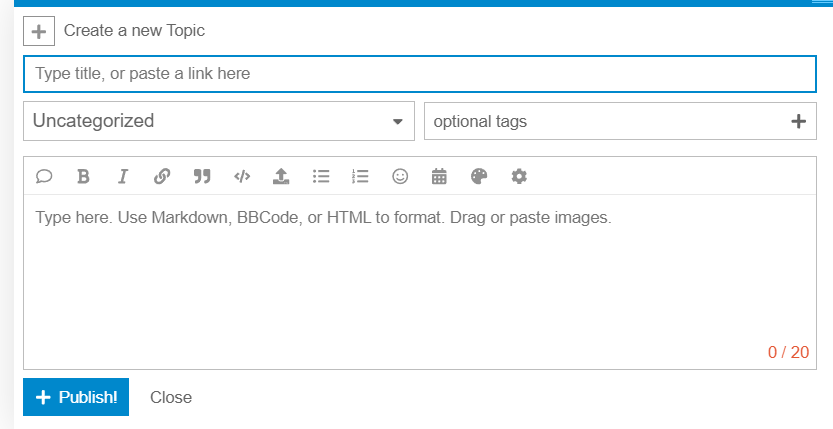Image resolution: width=833 pixels, height=429 pixels.
Task: Click into the post body text area
Action: (420, 281)
